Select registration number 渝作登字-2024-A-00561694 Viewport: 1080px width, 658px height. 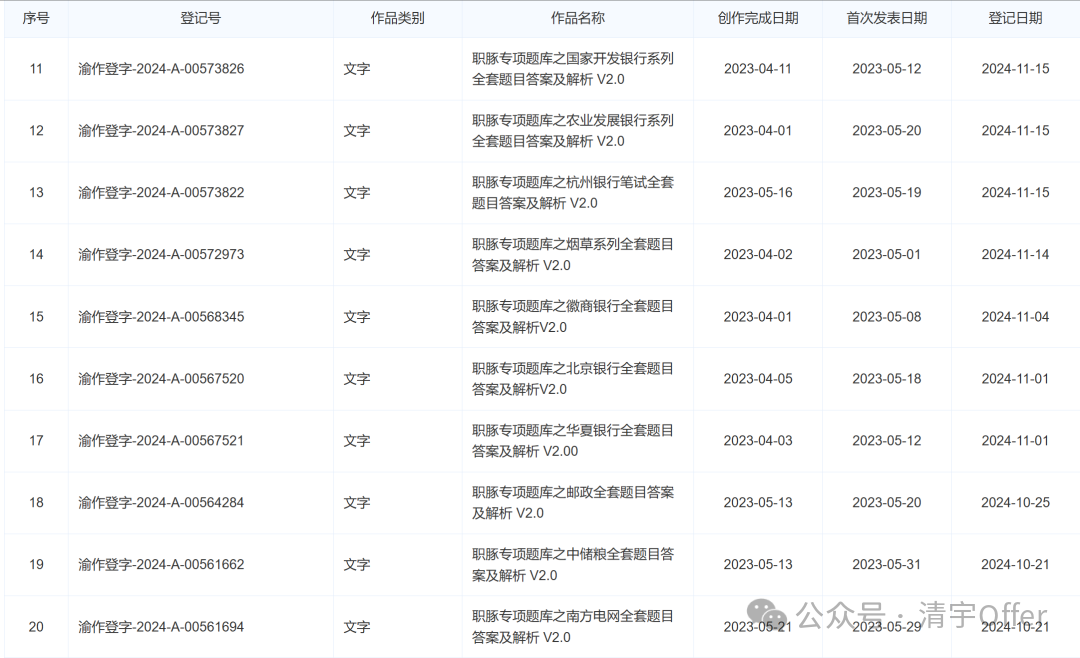coord(161,627)
